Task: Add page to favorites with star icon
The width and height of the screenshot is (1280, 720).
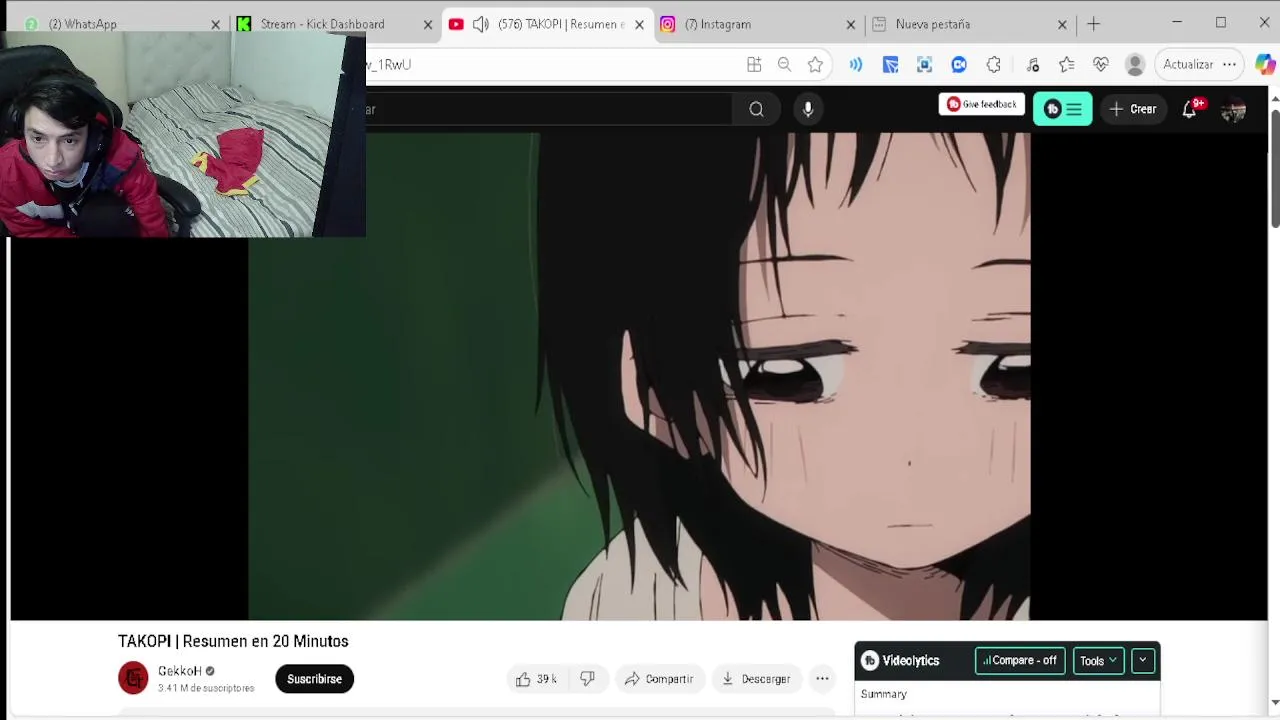Action: [816, 65]
